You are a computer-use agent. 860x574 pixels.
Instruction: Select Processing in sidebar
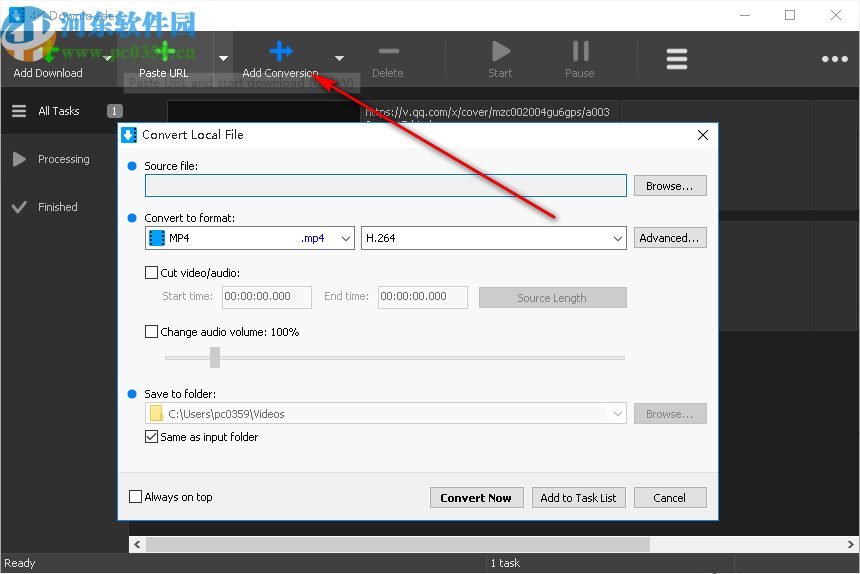(x=64, y=159)
